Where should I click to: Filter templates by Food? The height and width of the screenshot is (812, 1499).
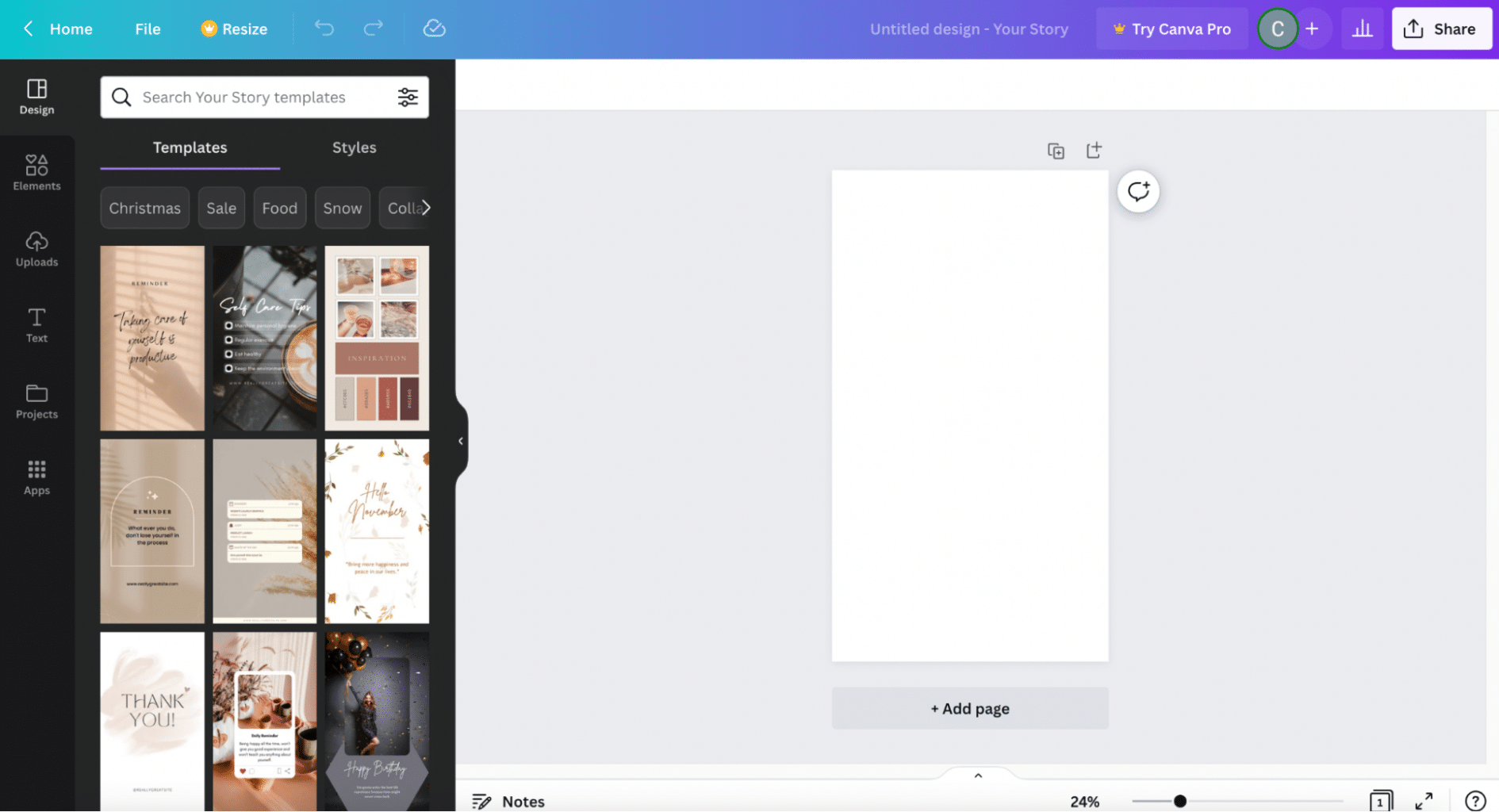click(279, 208)
